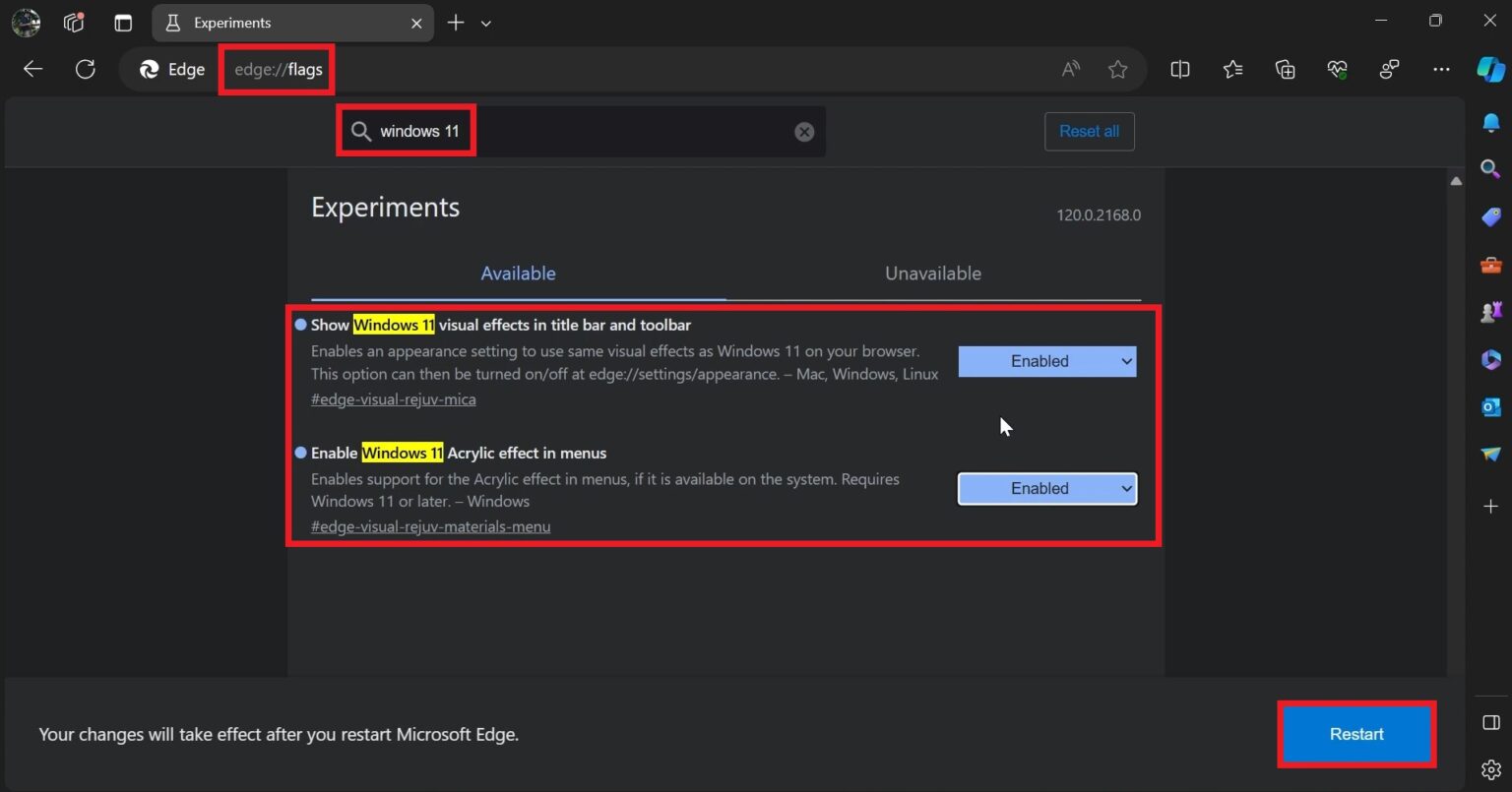The width and height of the screenshot is (1512, 792).
Task: Open Browser essentials
Action: [1337, 69]
